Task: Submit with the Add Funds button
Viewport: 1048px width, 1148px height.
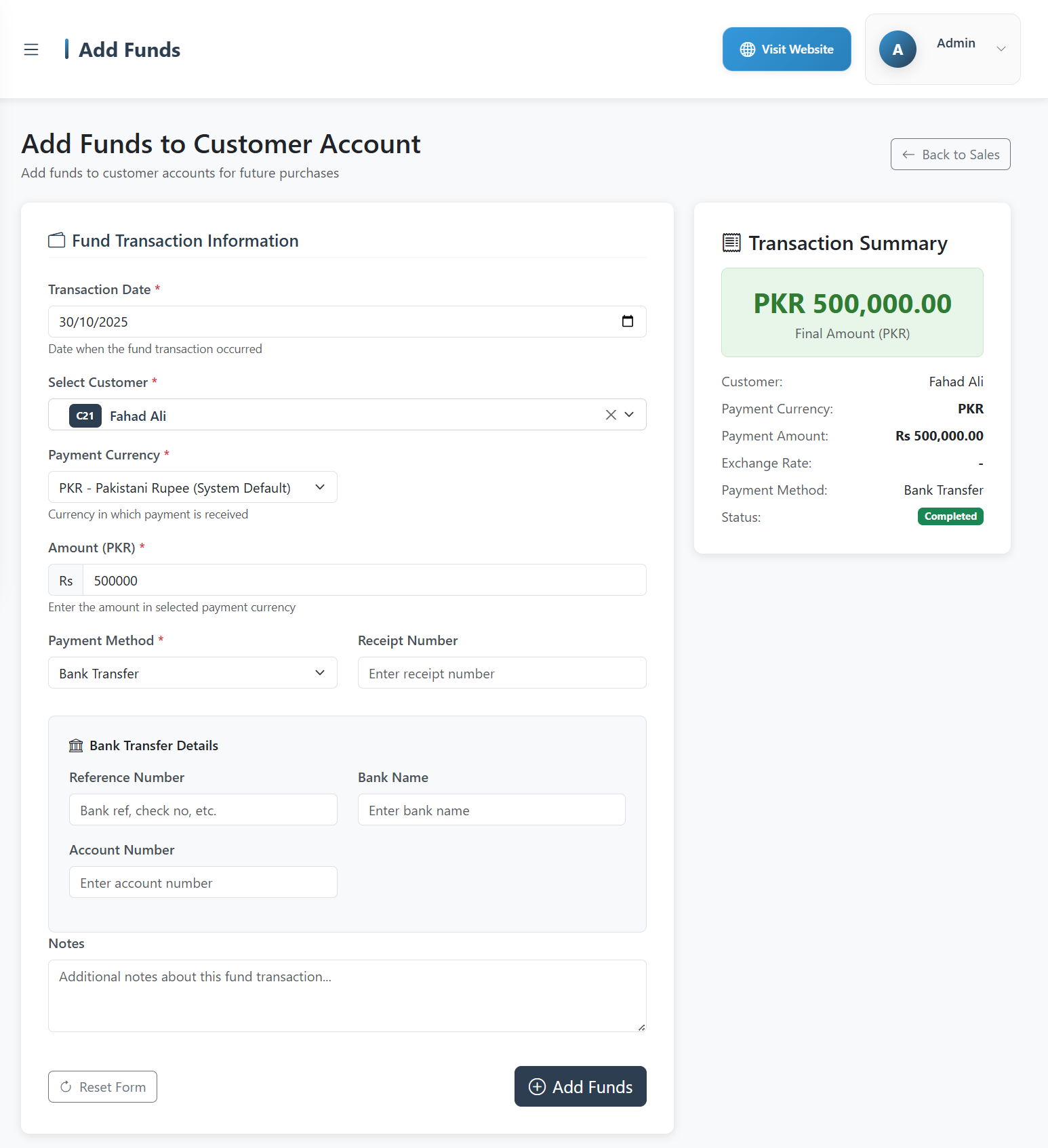Action: (580, 1086)
